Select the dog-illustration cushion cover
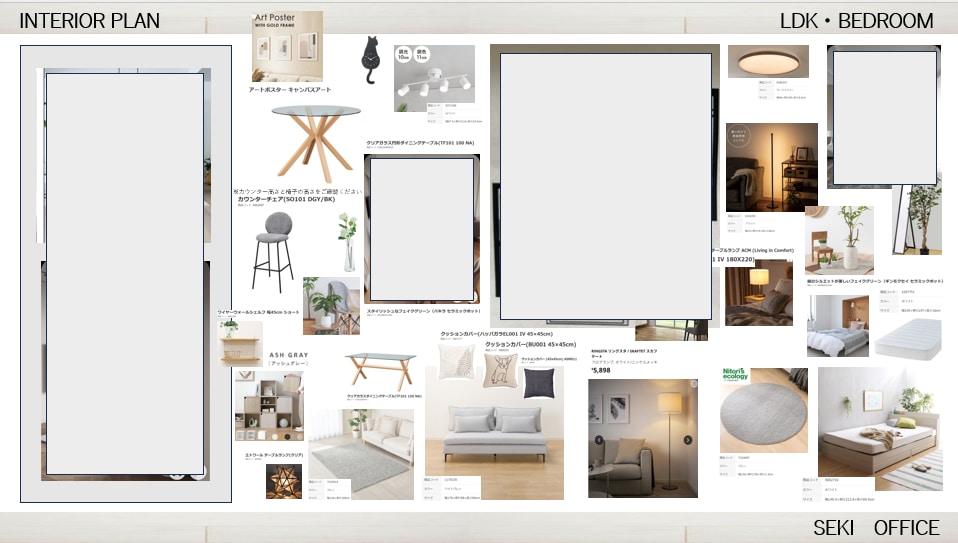The height and width of the screenshot is (543, 958). pos(500,371)
